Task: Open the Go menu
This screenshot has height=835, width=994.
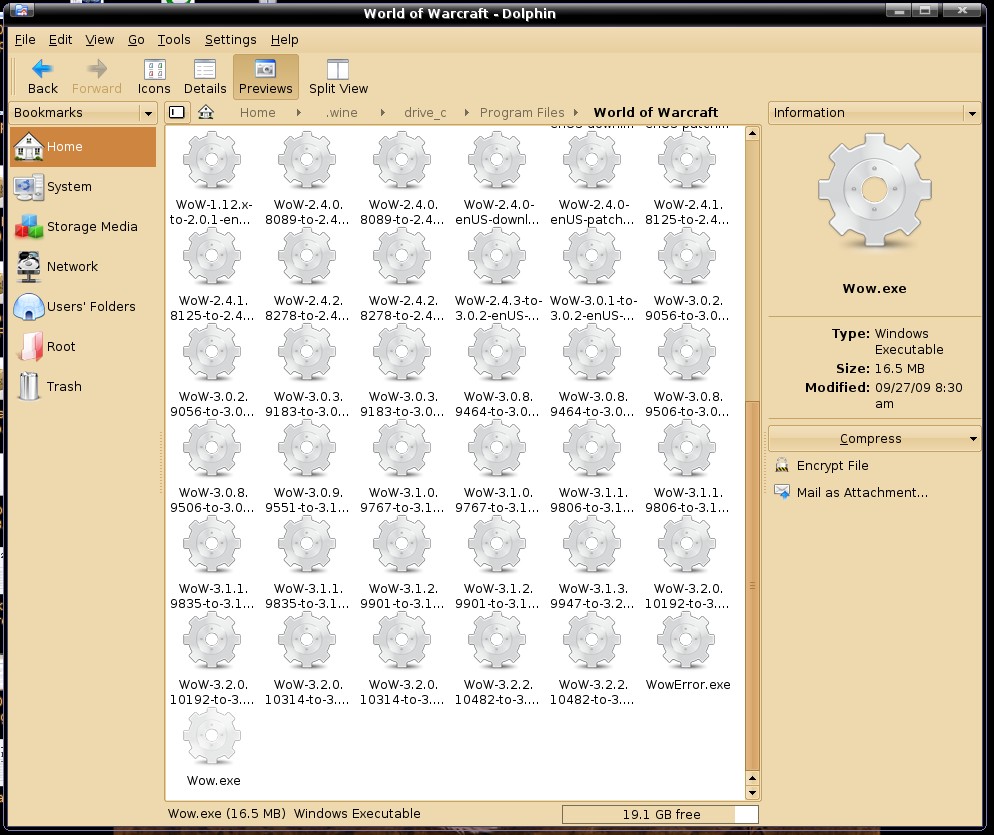Action: pyautogui.click(x=136, y=40)
